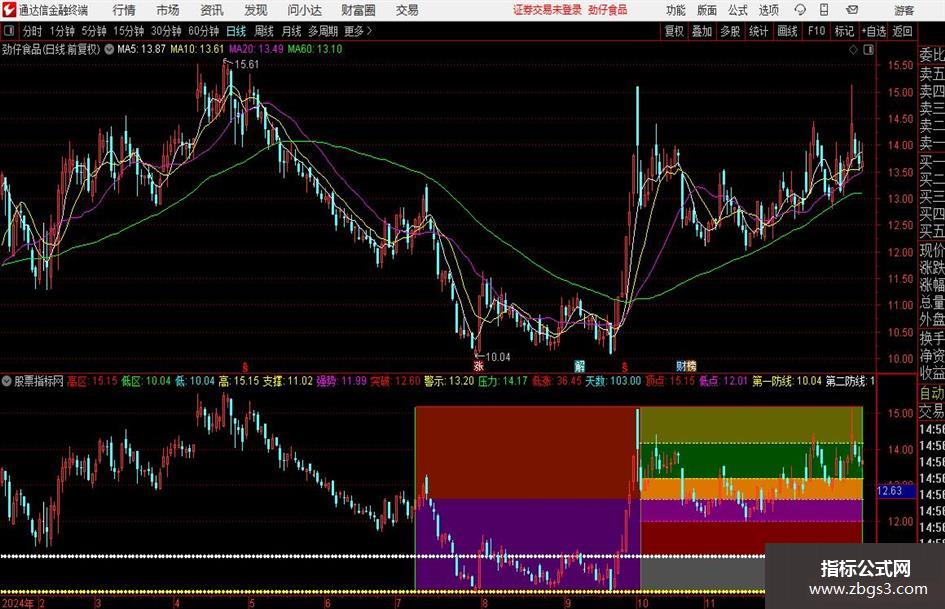Screen dimensions: 945x609
Task: Select the 日线 daily period tab
Action: point(236,31)
